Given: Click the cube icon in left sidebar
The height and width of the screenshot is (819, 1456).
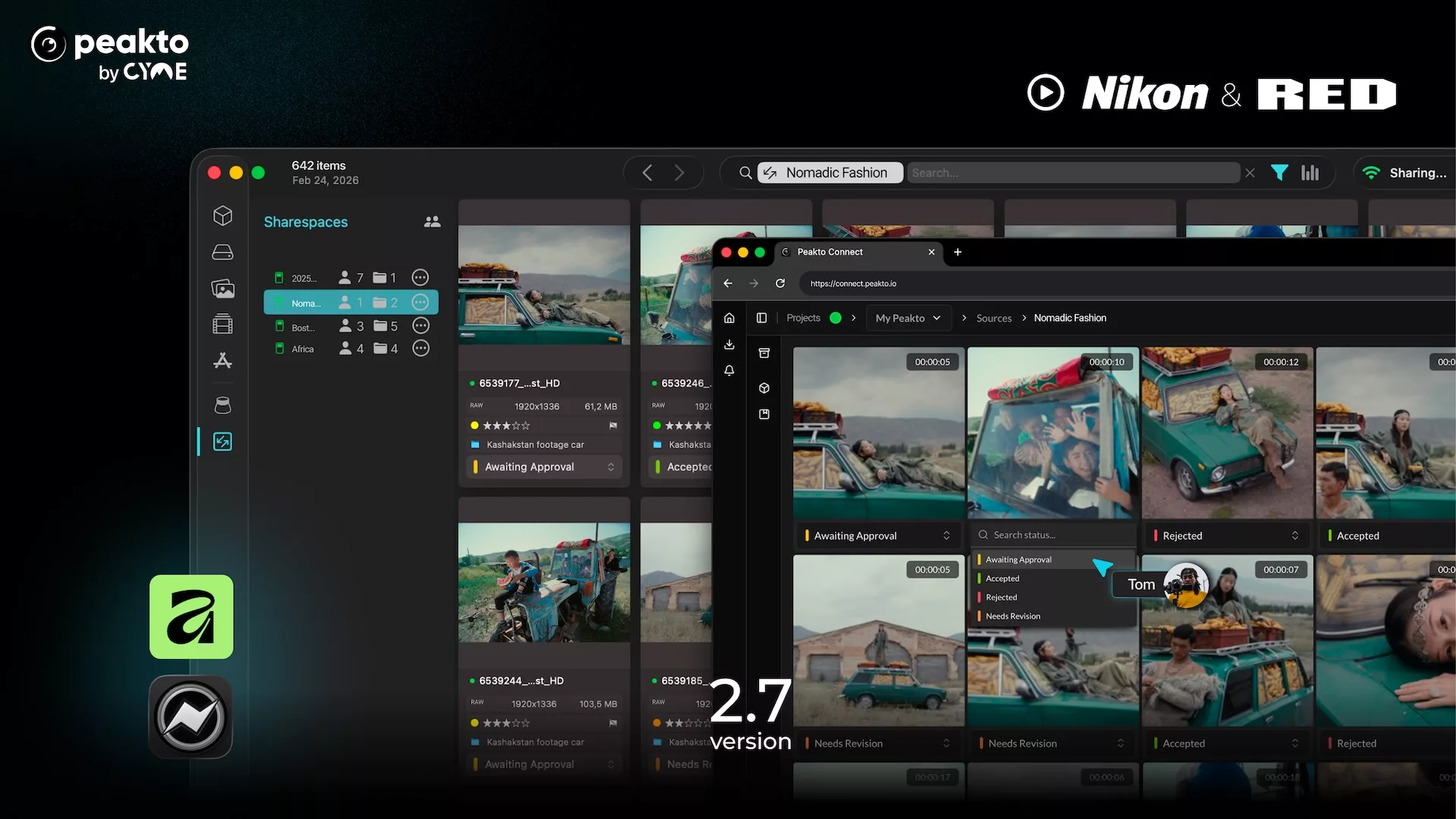Looking at the screenshot, I should pos(222,215).
